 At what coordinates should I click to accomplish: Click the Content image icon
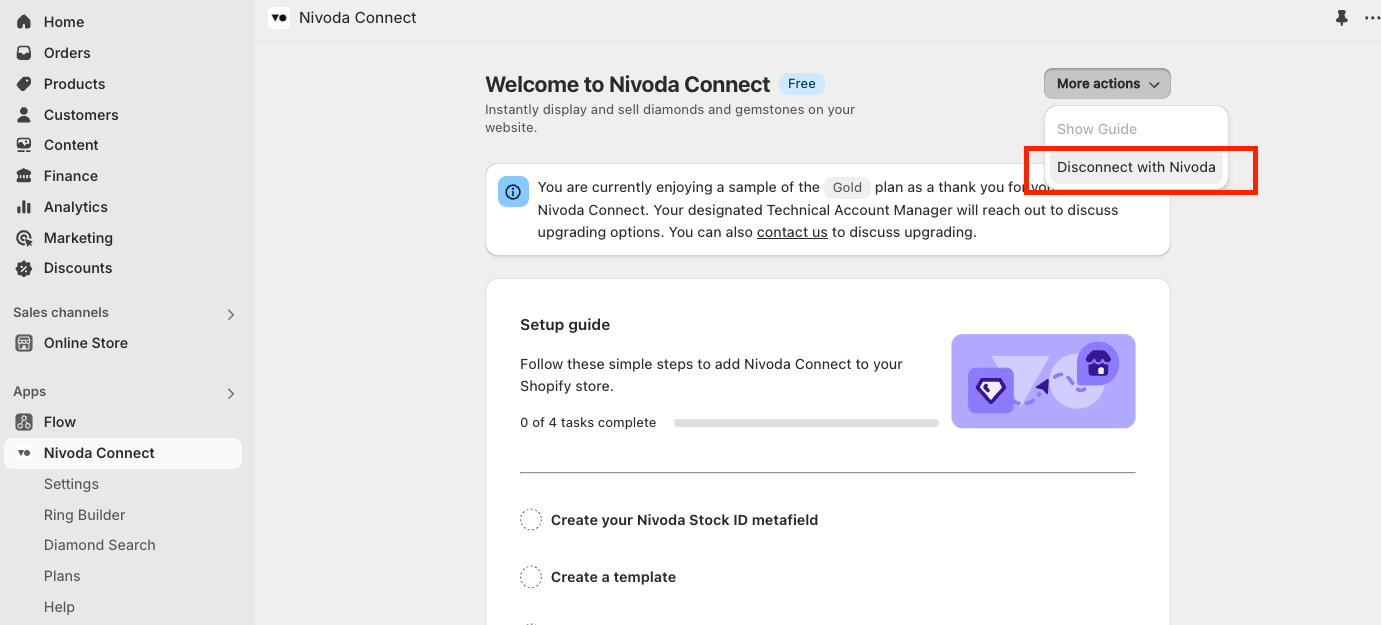tap(24, 145)
